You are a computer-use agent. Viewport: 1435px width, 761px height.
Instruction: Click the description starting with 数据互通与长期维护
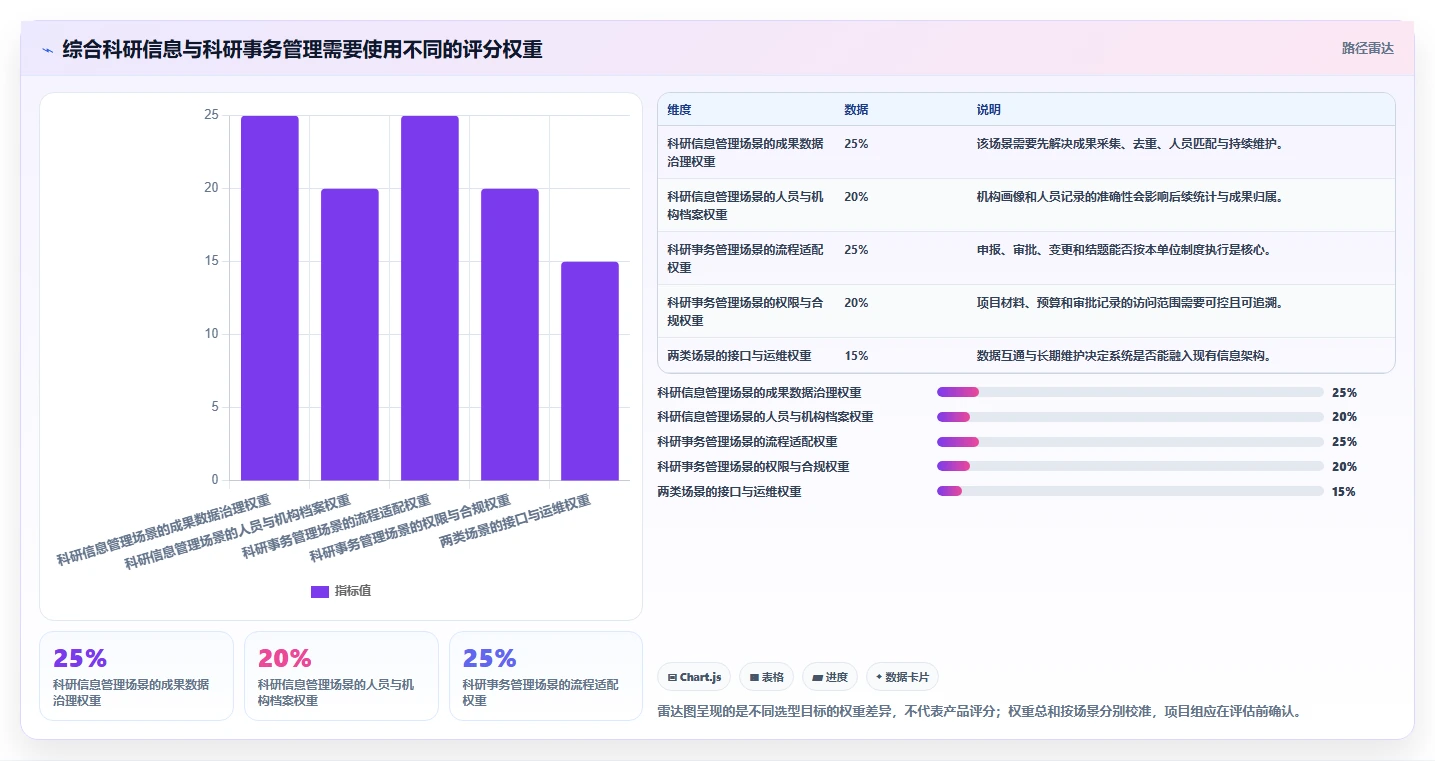tap(1124, 356)
